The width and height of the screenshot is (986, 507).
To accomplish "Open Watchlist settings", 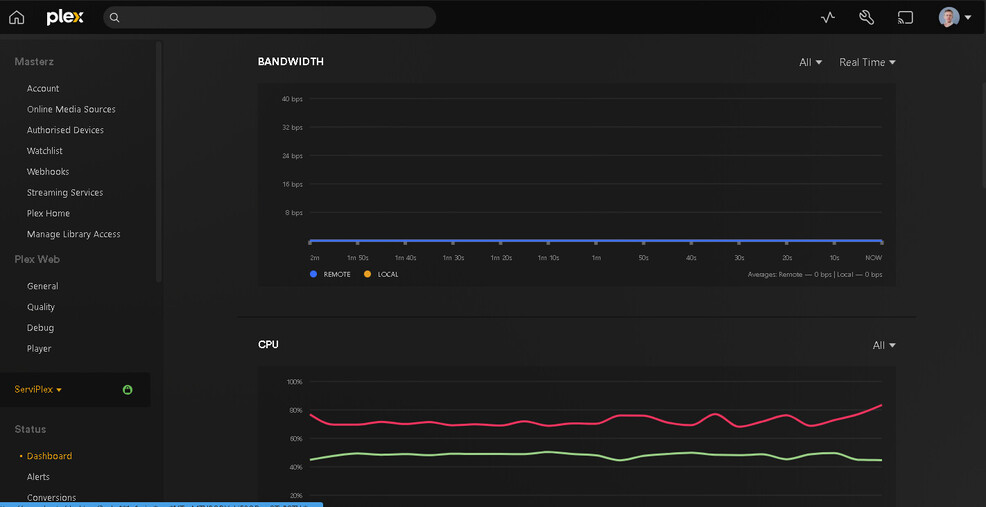I will (45, 151).
